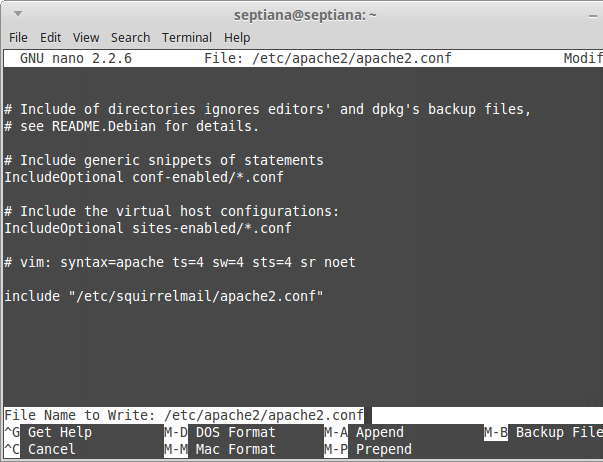Image resolution: width=603 pixels, height=462 pixels.
Task: Click the vim syntax comment line
Action: 180,262
